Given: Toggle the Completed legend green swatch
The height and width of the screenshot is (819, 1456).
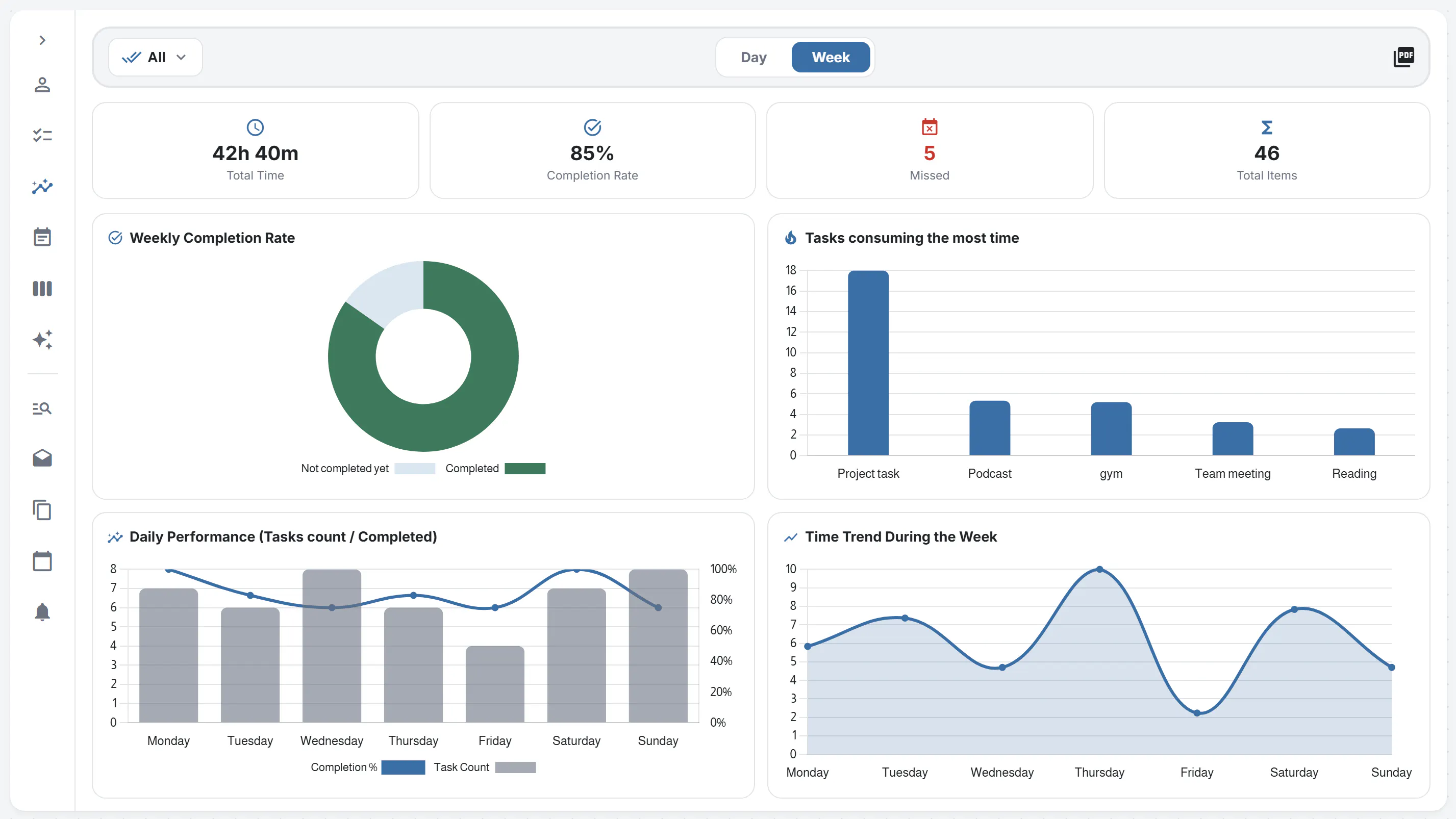Looking at the screenshot, I should (x=524, y=468).
